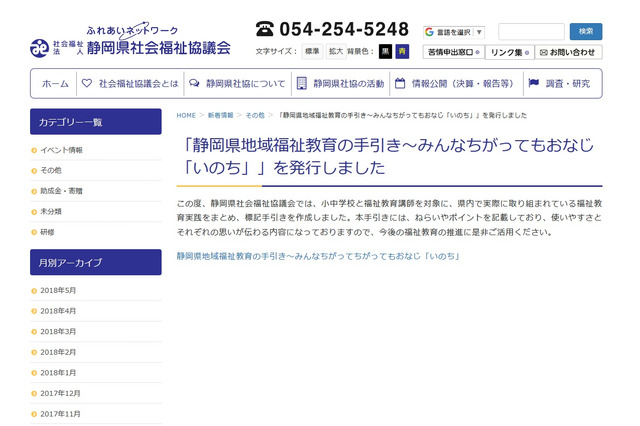Open the 静岡県地域福祉教育の手引き document link
Image resolution: width=640 pixels, height=426 pixels.
[318, 256]
